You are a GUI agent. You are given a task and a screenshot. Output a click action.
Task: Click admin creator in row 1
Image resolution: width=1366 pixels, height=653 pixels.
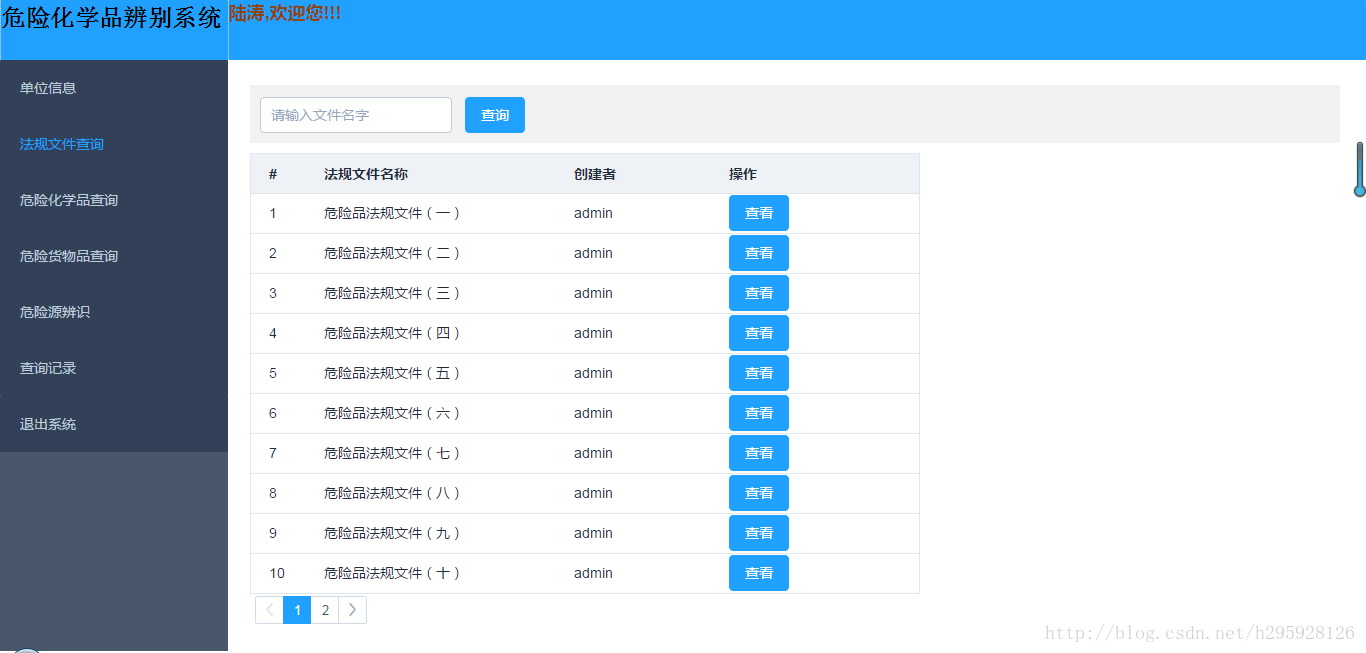(x=593, y=213)
